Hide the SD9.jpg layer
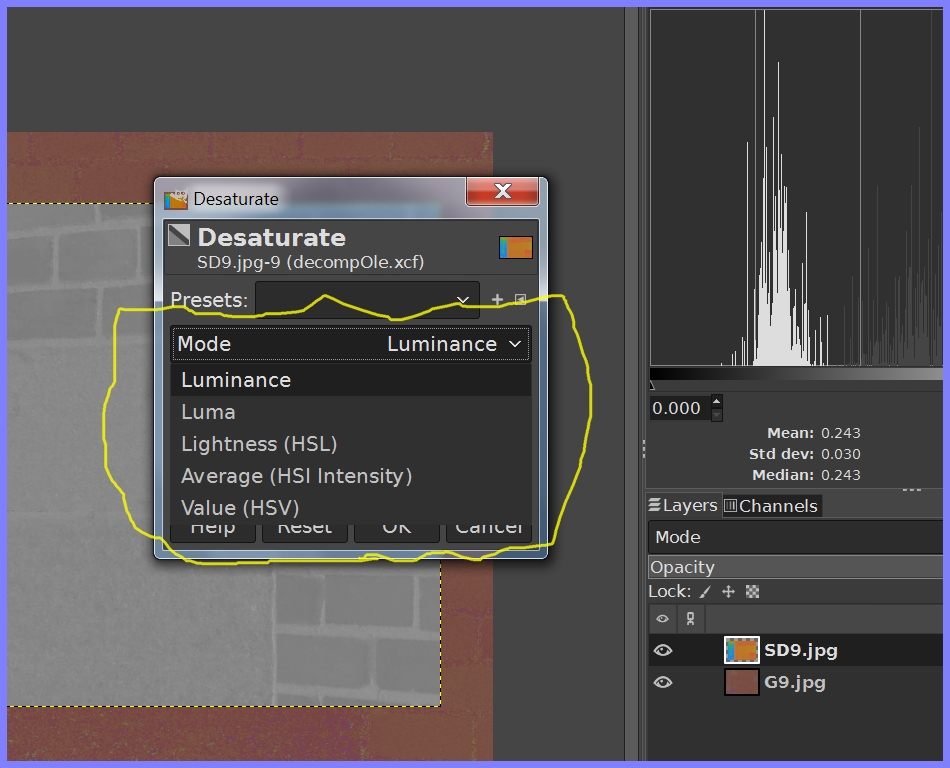950x768 pixels. click(662, 651)
